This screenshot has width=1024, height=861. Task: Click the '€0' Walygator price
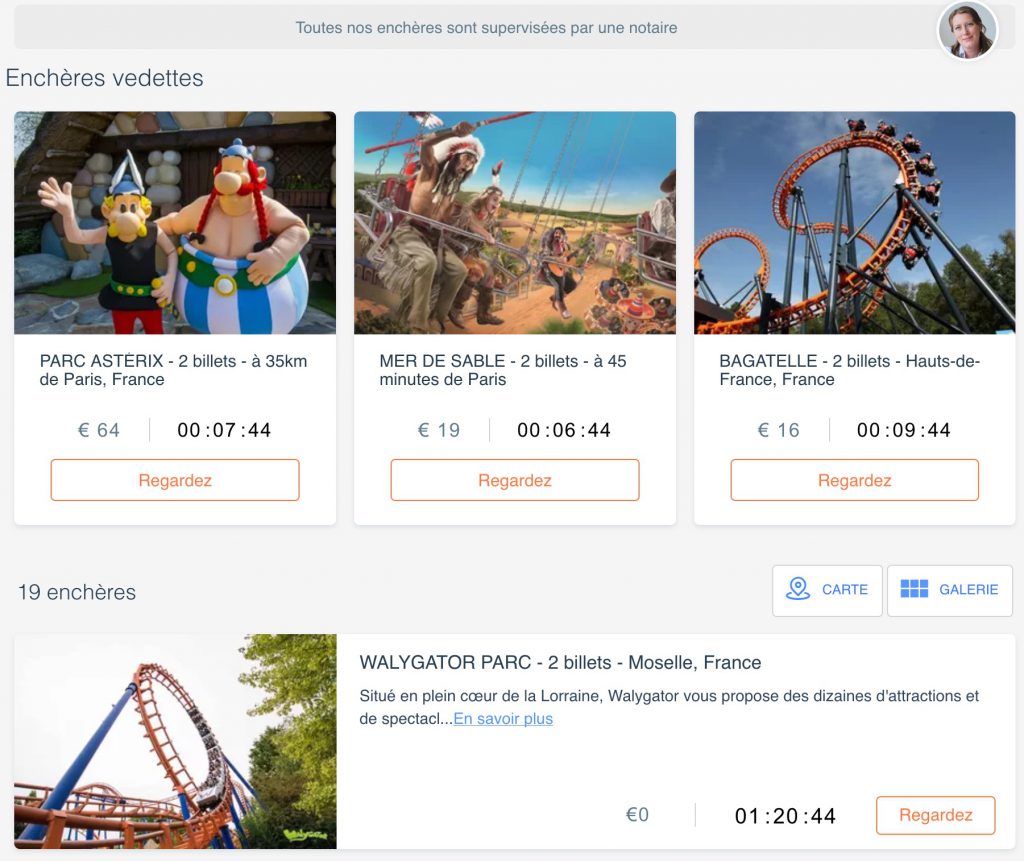[x=637, y=815]
